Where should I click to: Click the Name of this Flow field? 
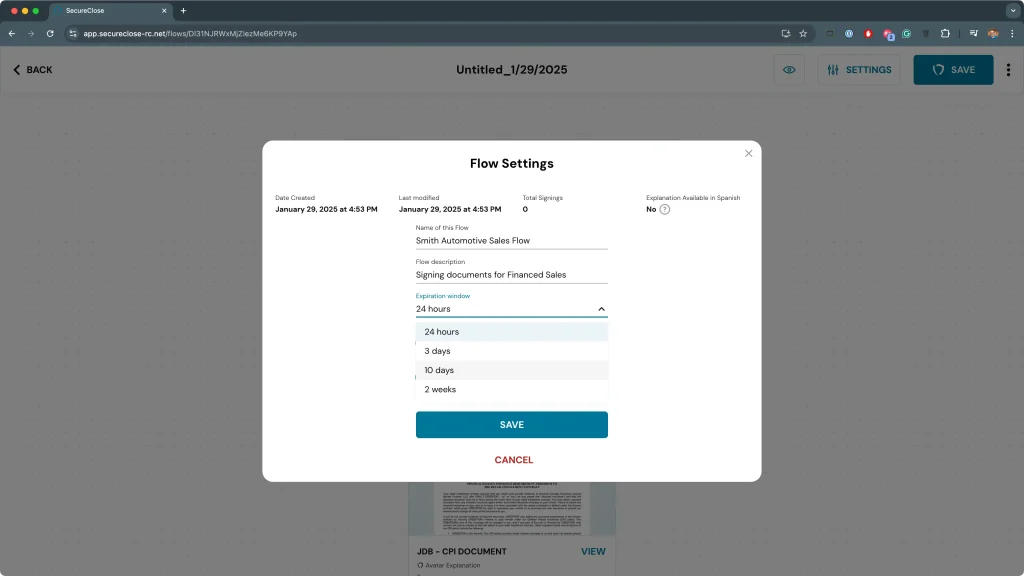pos(511,240)
